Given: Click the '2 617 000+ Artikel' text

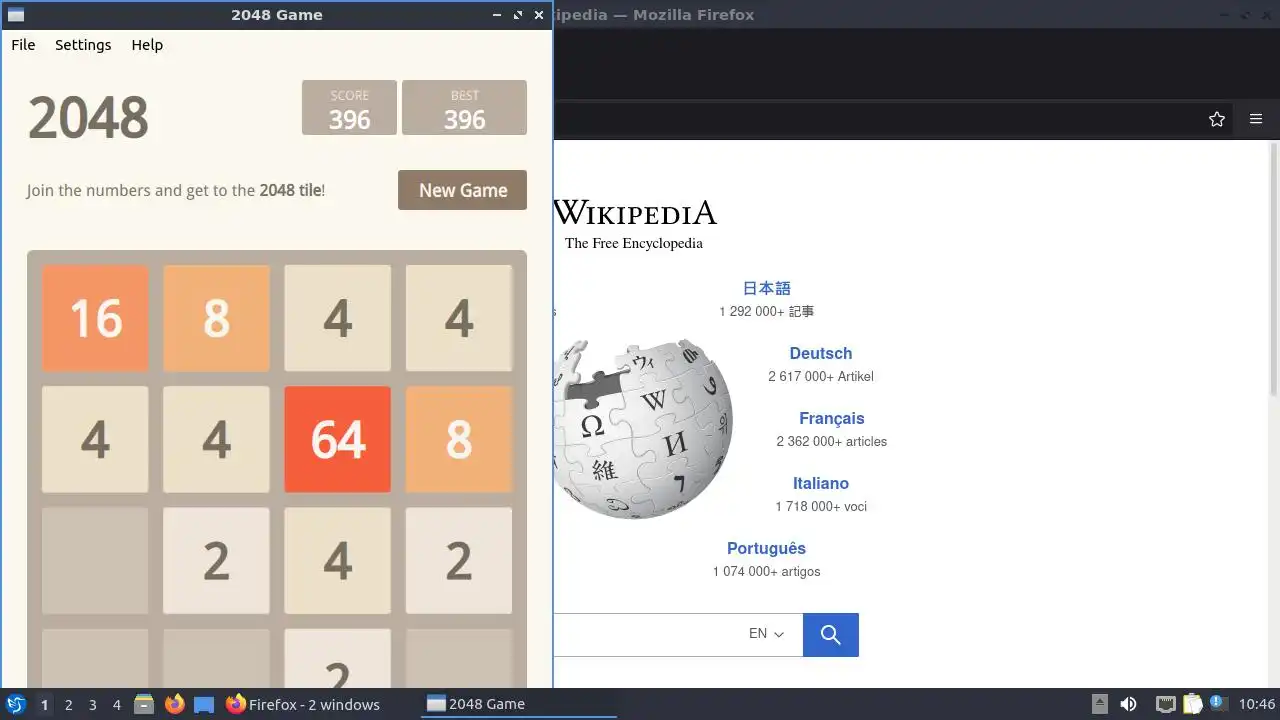Looking at the screenshot, I should click(x=821, y=377).
